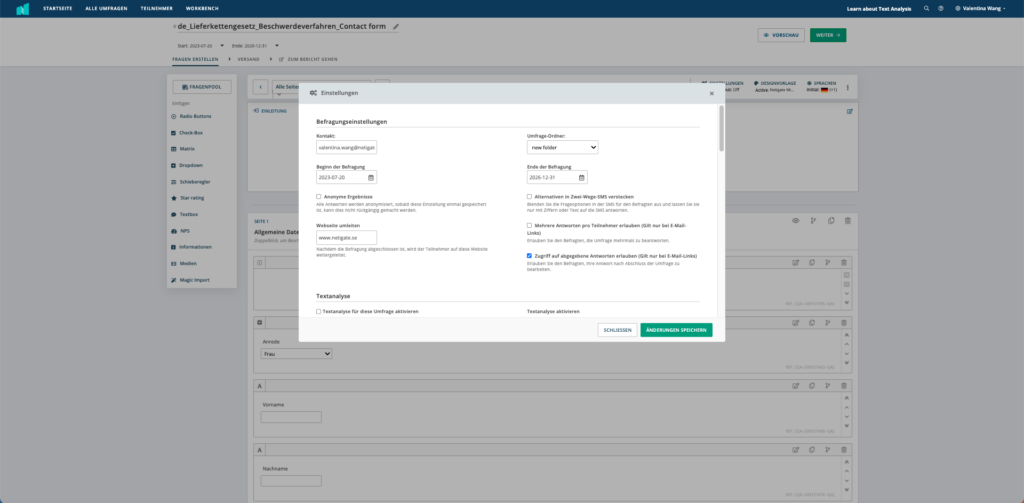Open Sprachen language settings
The image size is (1024, 503).
[x=821, y=87]
